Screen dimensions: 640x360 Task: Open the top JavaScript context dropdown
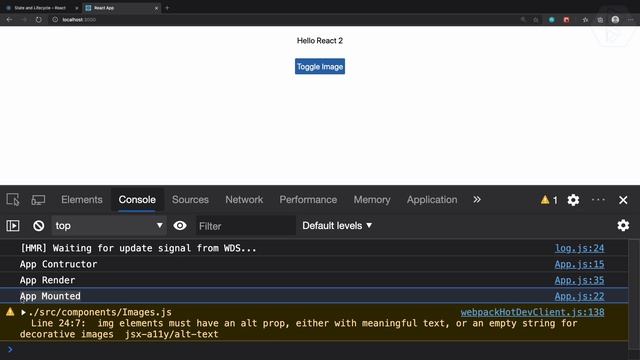109,226
